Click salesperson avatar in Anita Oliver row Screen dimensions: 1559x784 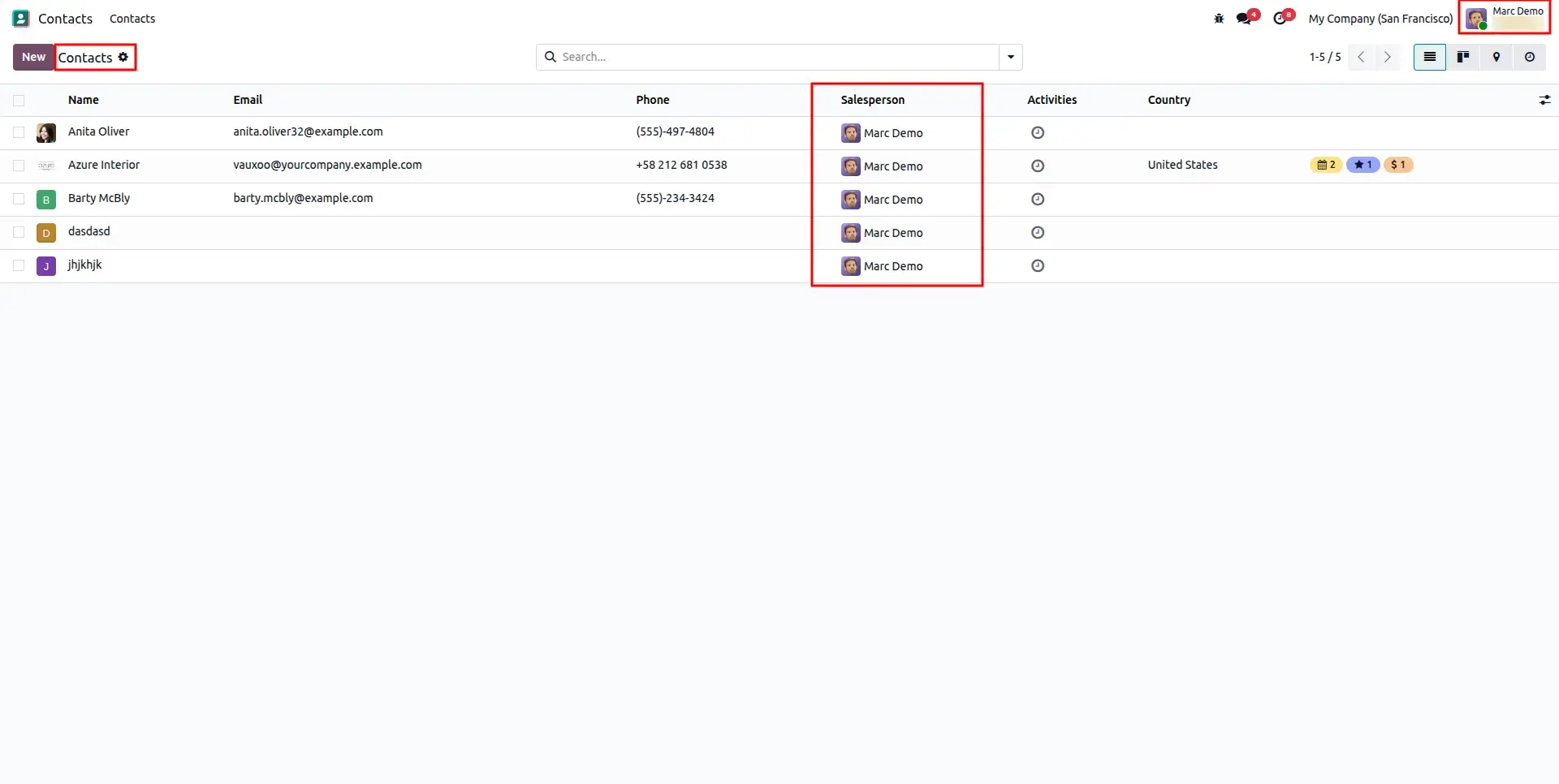point(850,133)
